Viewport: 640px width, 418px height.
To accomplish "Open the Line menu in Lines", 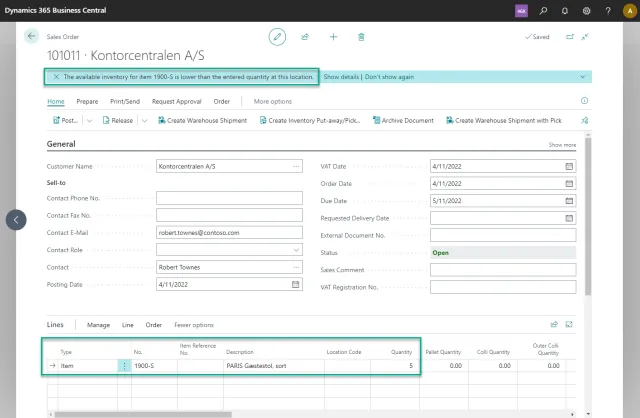I will (x=128, y=325).
